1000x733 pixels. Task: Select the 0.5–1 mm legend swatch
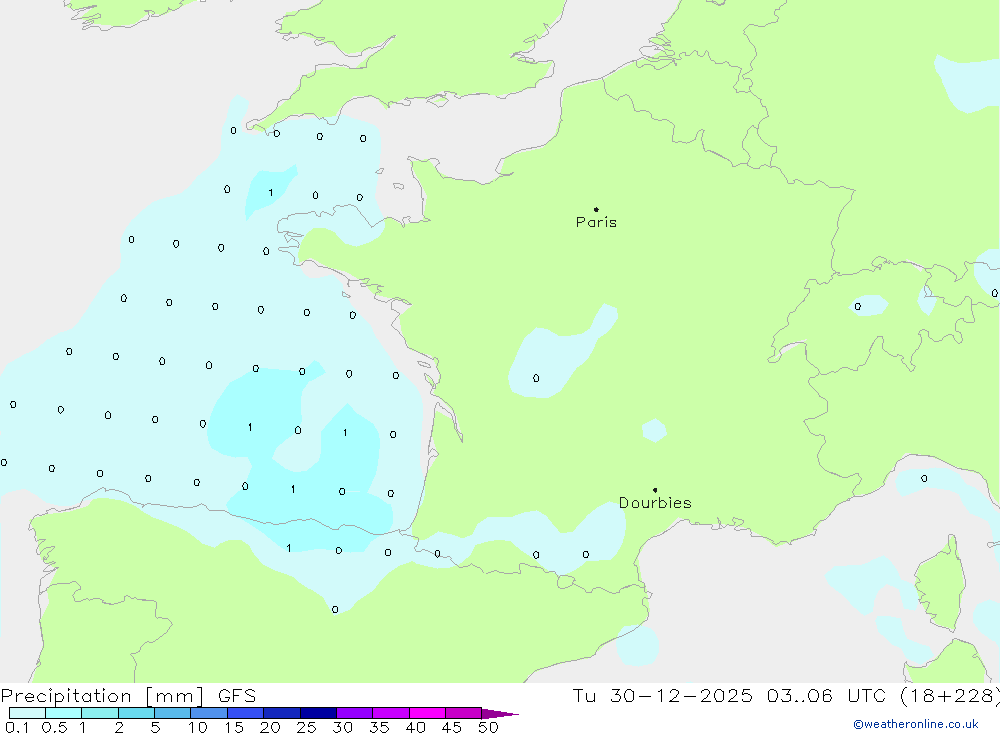click(x=64, y=713)
